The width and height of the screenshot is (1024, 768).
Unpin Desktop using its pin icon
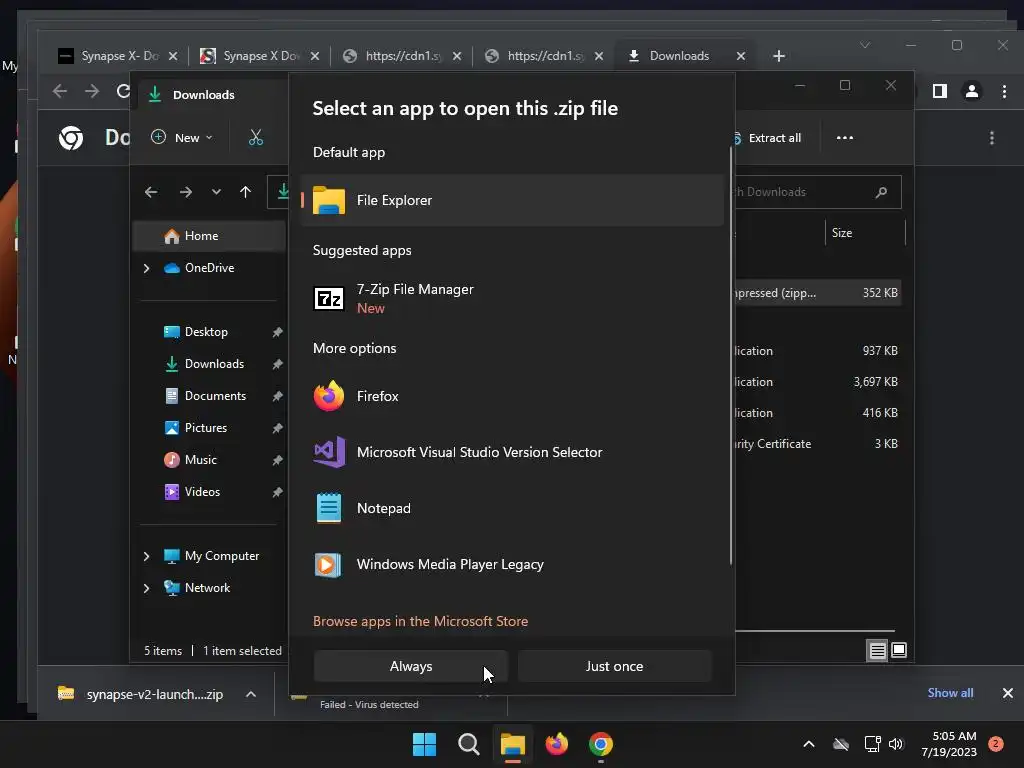(278, 332)
